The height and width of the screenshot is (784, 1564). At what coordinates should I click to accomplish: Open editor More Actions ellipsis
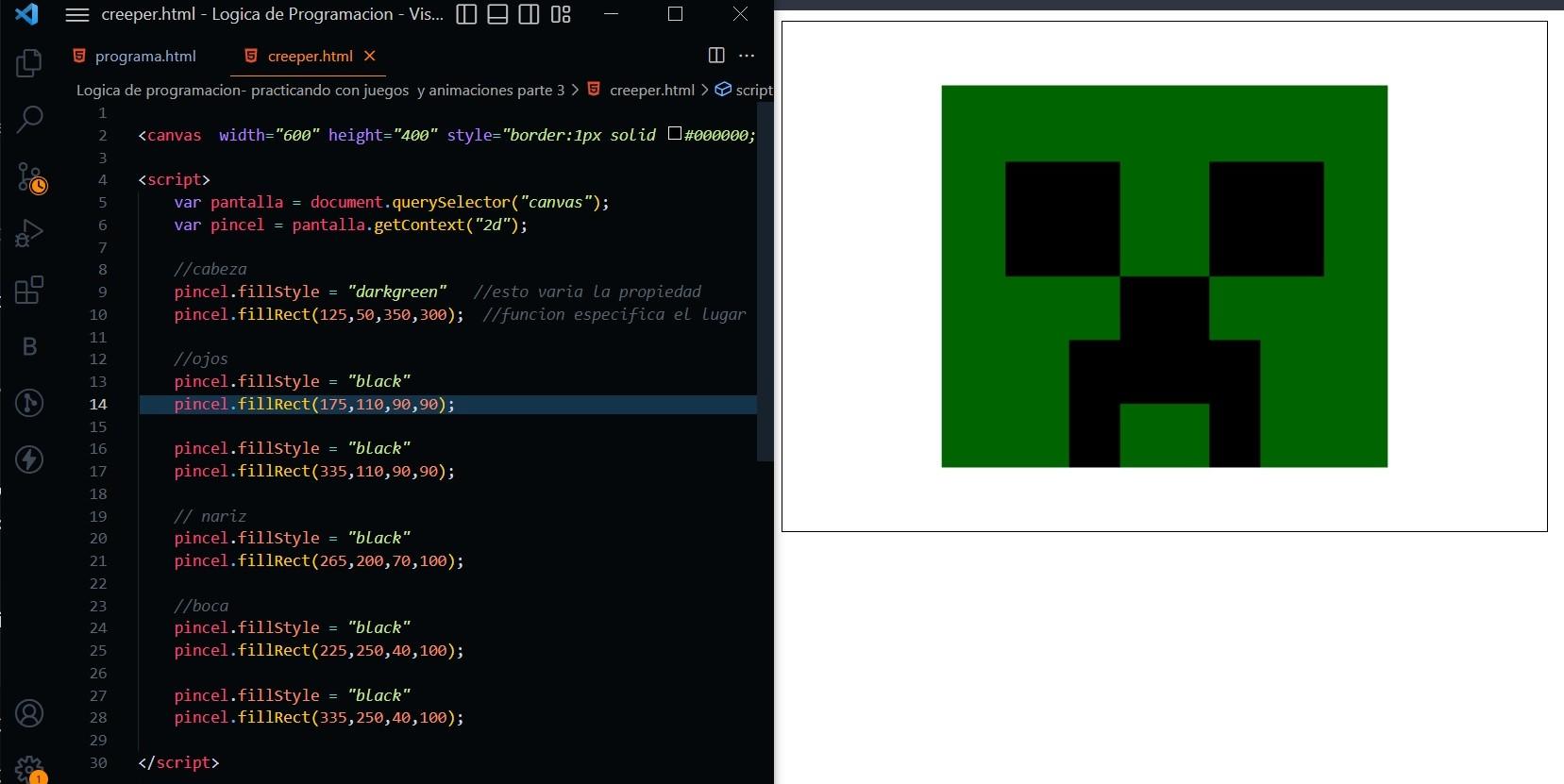pos(747,56)
